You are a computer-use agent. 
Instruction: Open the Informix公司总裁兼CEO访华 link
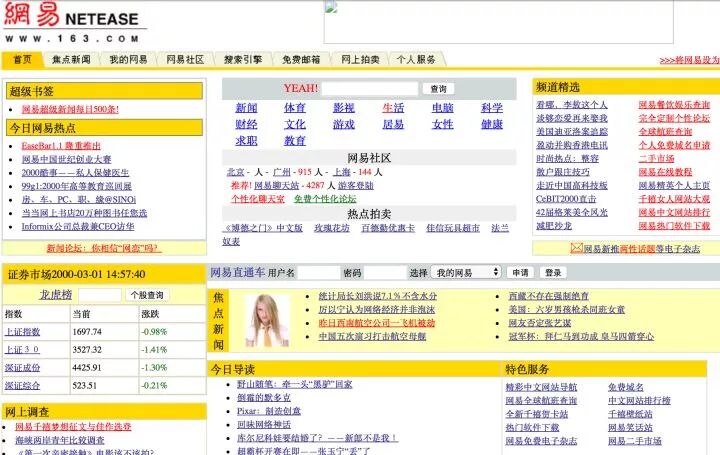[x=78, y=226]
